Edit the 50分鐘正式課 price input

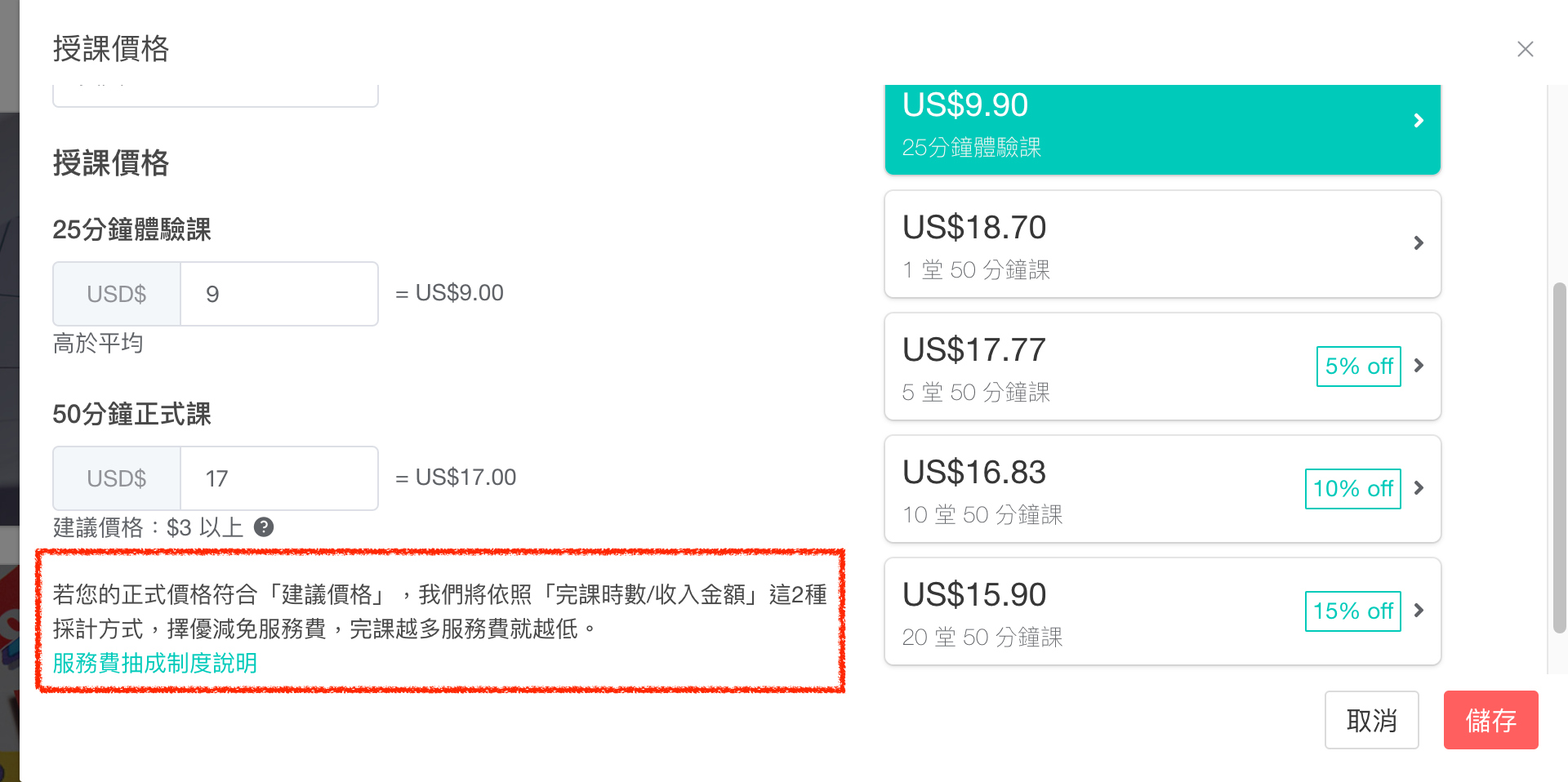coord(278,478)
